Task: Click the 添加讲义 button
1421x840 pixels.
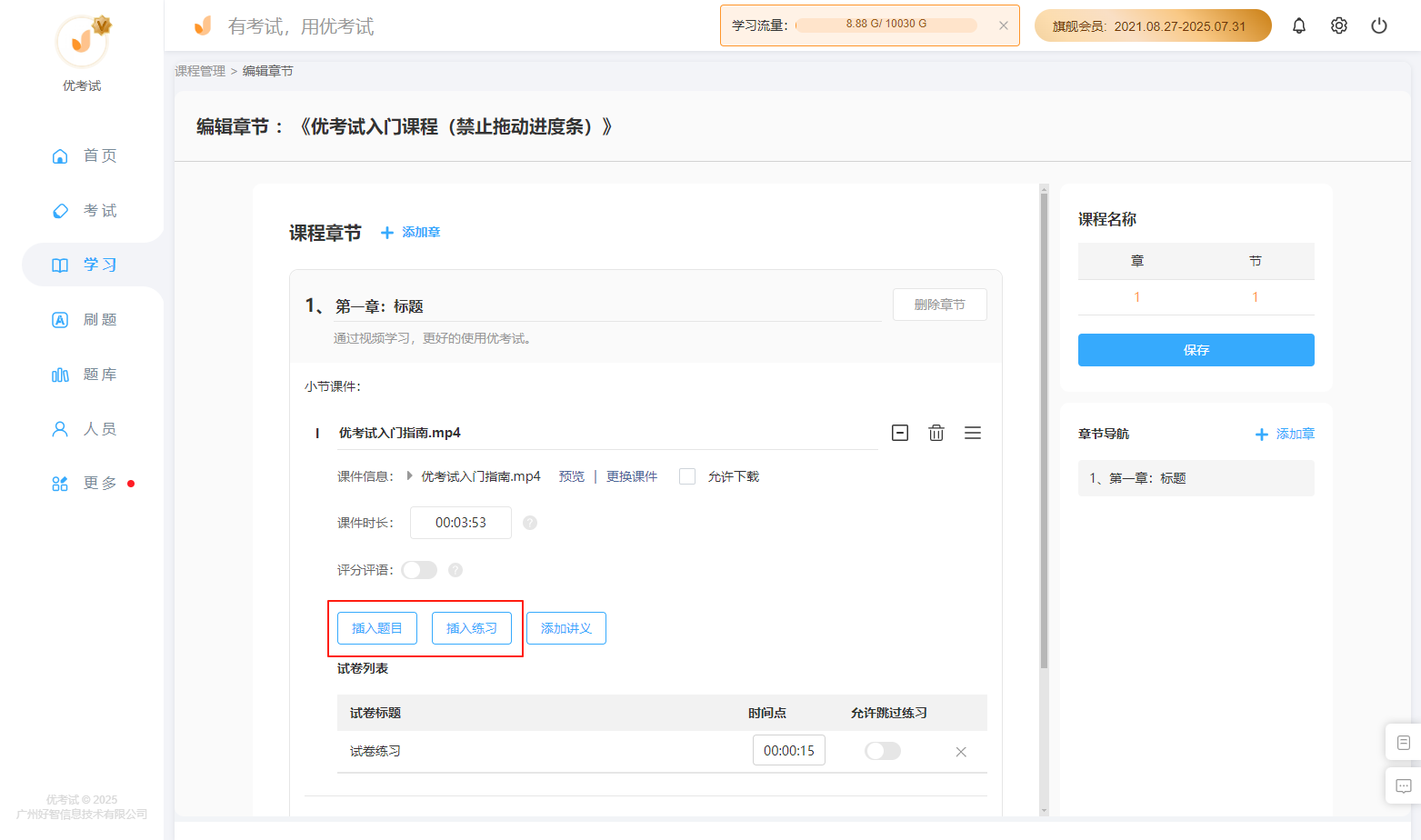Action: pos(566,628)
